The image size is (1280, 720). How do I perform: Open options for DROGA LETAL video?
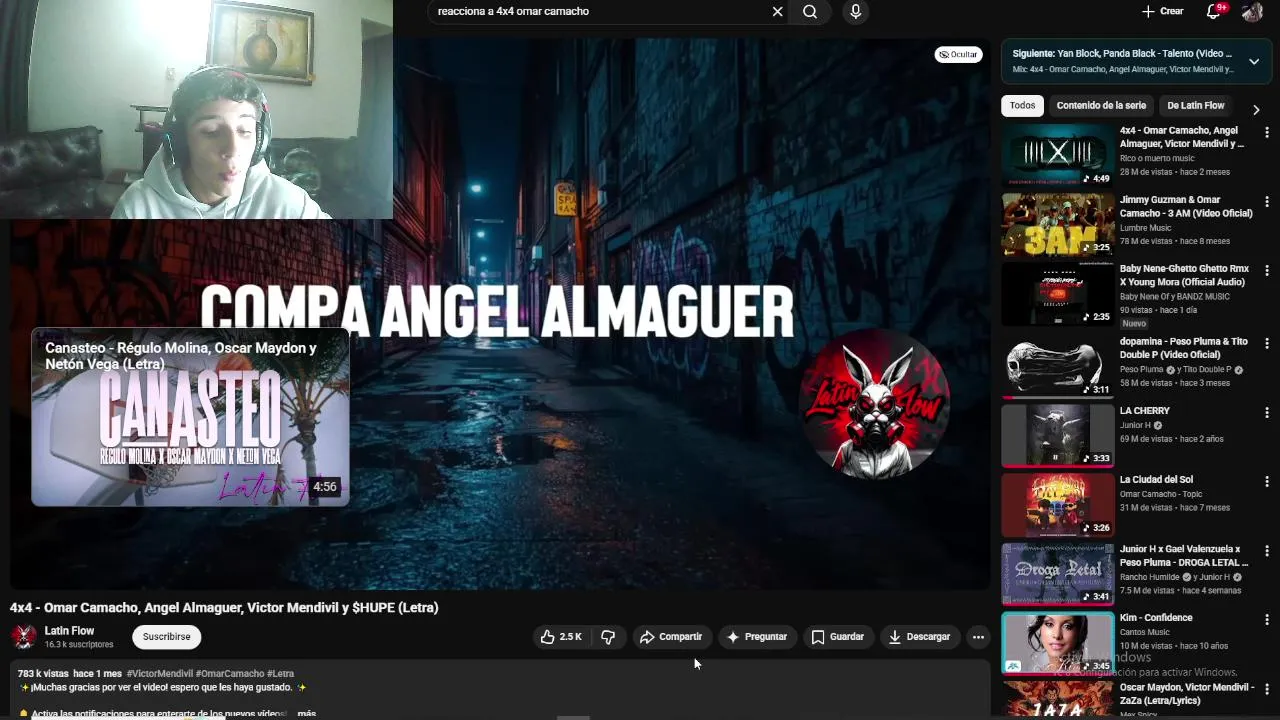pos(1267,550)
